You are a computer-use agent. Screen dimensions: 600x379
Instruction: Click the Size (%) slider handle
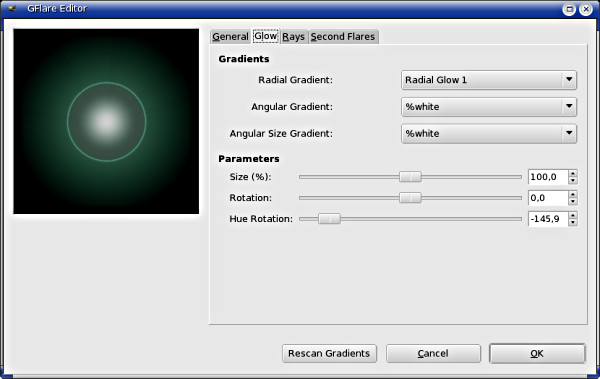[x=410, y=177]
